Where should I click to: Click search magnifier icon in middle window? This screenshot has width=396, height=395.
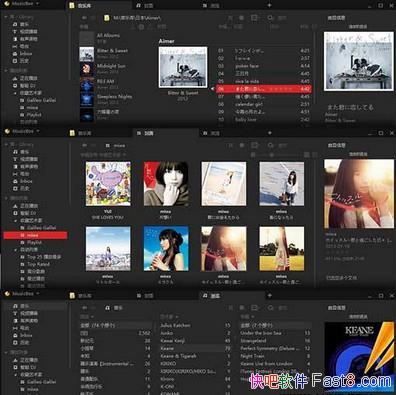point(270,145)
